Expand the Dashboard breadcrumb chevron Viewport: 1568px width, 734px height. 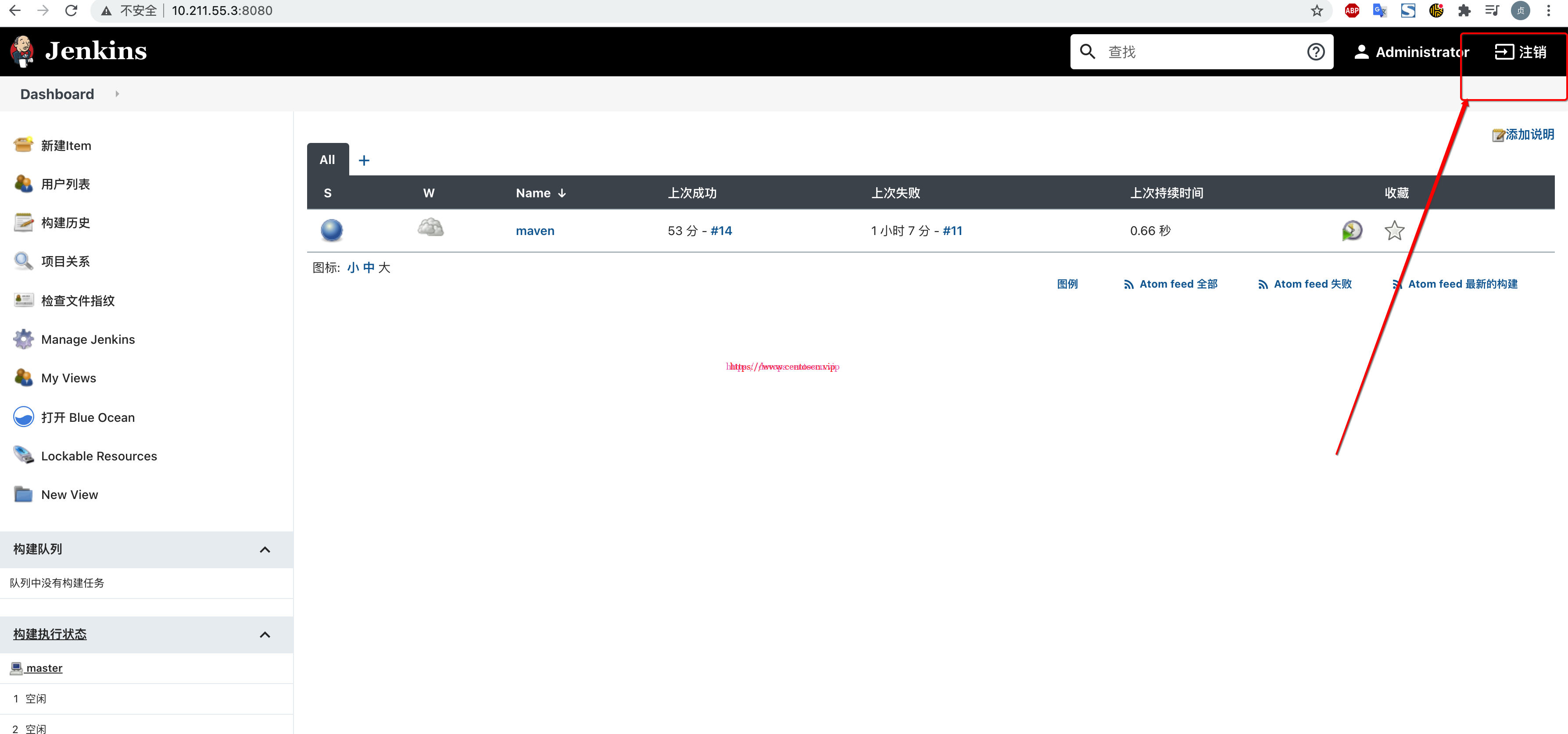pos(117,94)
